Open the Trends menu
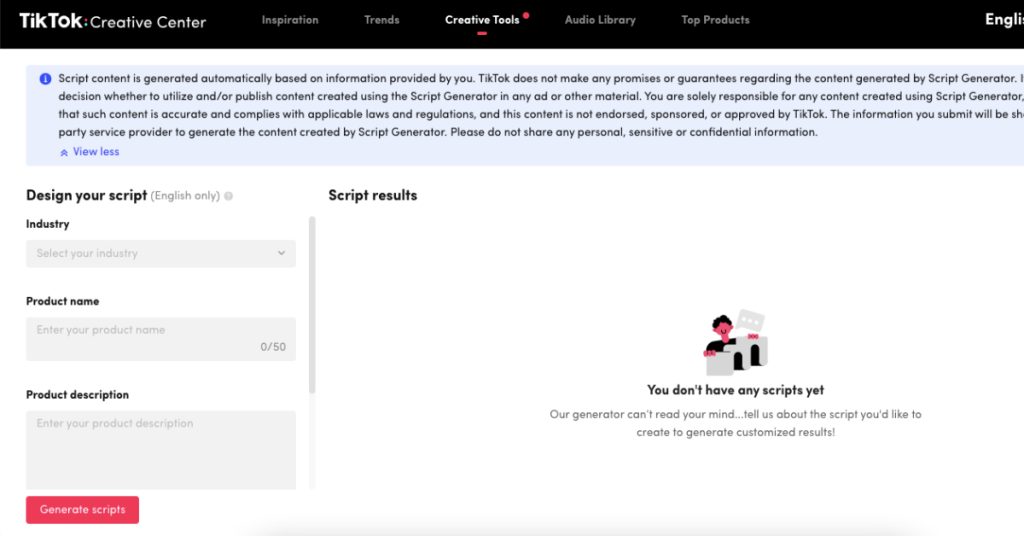The width and height of the screenshot is (1024, 536). click(x=381, y=20)
